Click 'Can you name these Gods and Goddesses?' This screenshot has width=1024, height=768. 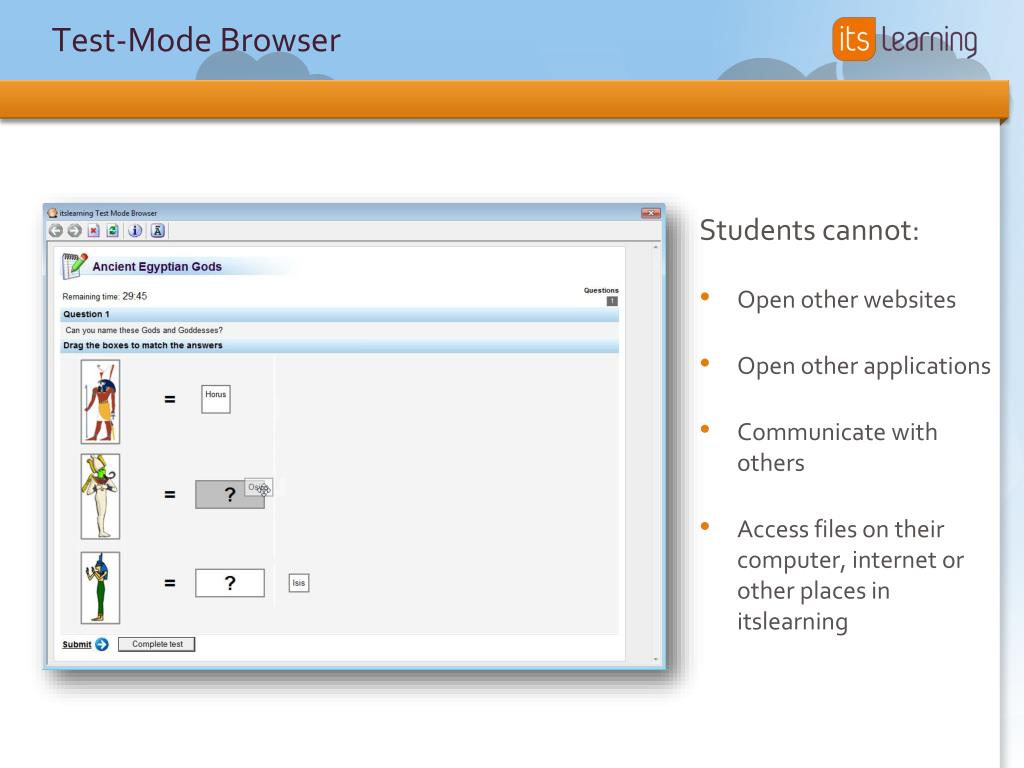click(x=144, y=330)
